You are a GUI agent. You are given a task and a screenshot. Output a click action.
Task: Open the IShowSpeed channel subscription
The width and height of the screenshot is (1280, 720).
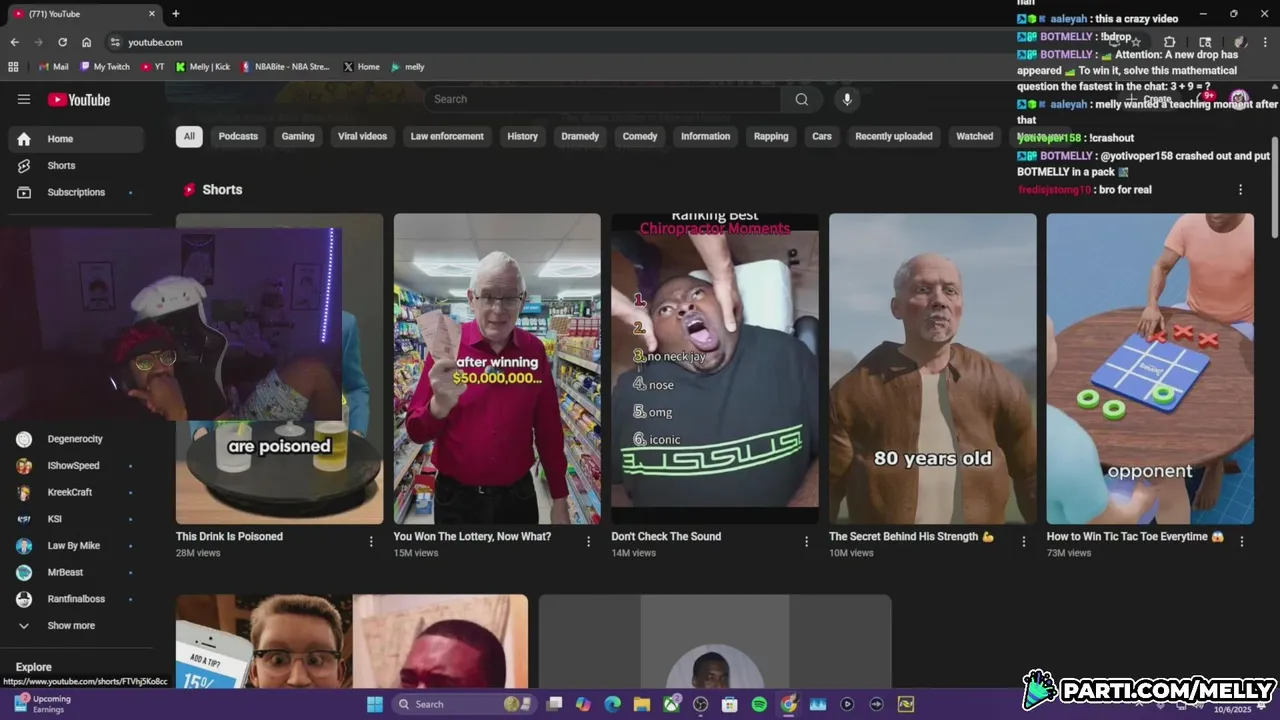click(75, 466)
